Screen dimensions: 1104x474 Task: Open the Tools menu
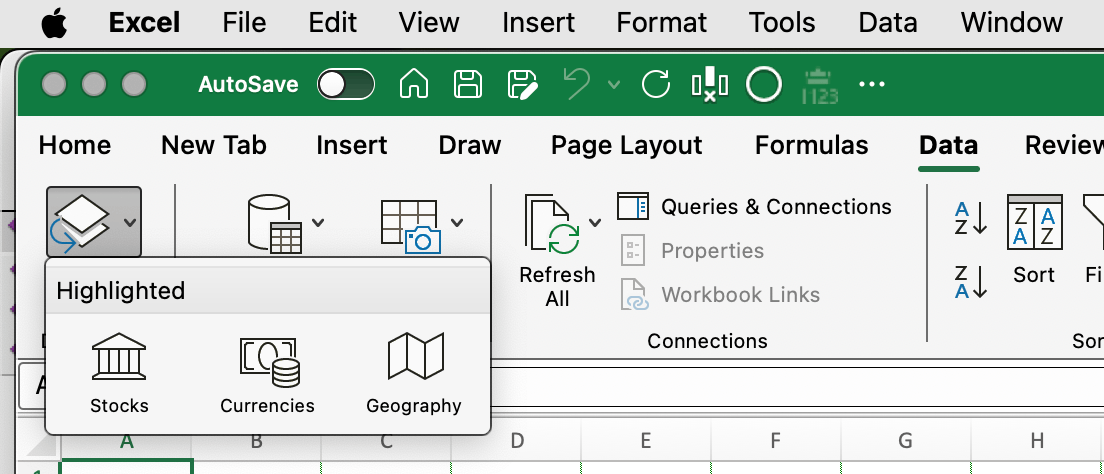click(782, 23)
